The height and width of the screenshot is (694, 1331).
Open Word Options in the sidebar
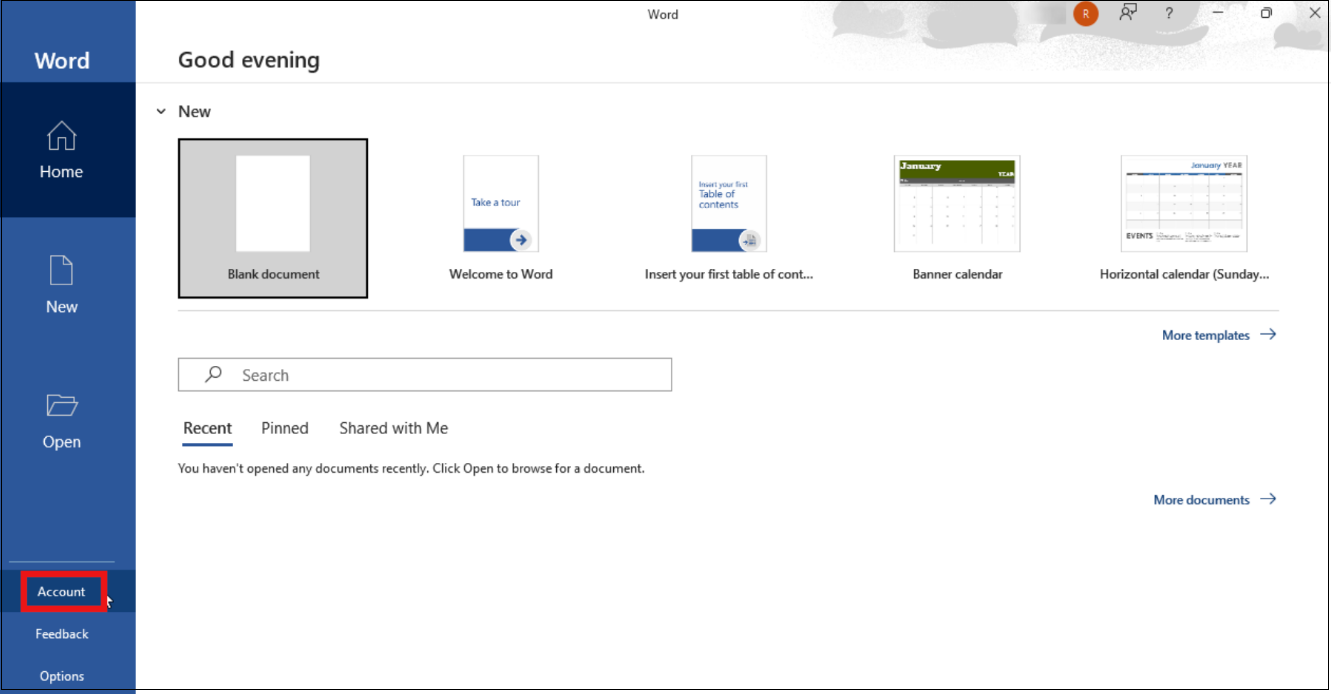click(62, 676)
